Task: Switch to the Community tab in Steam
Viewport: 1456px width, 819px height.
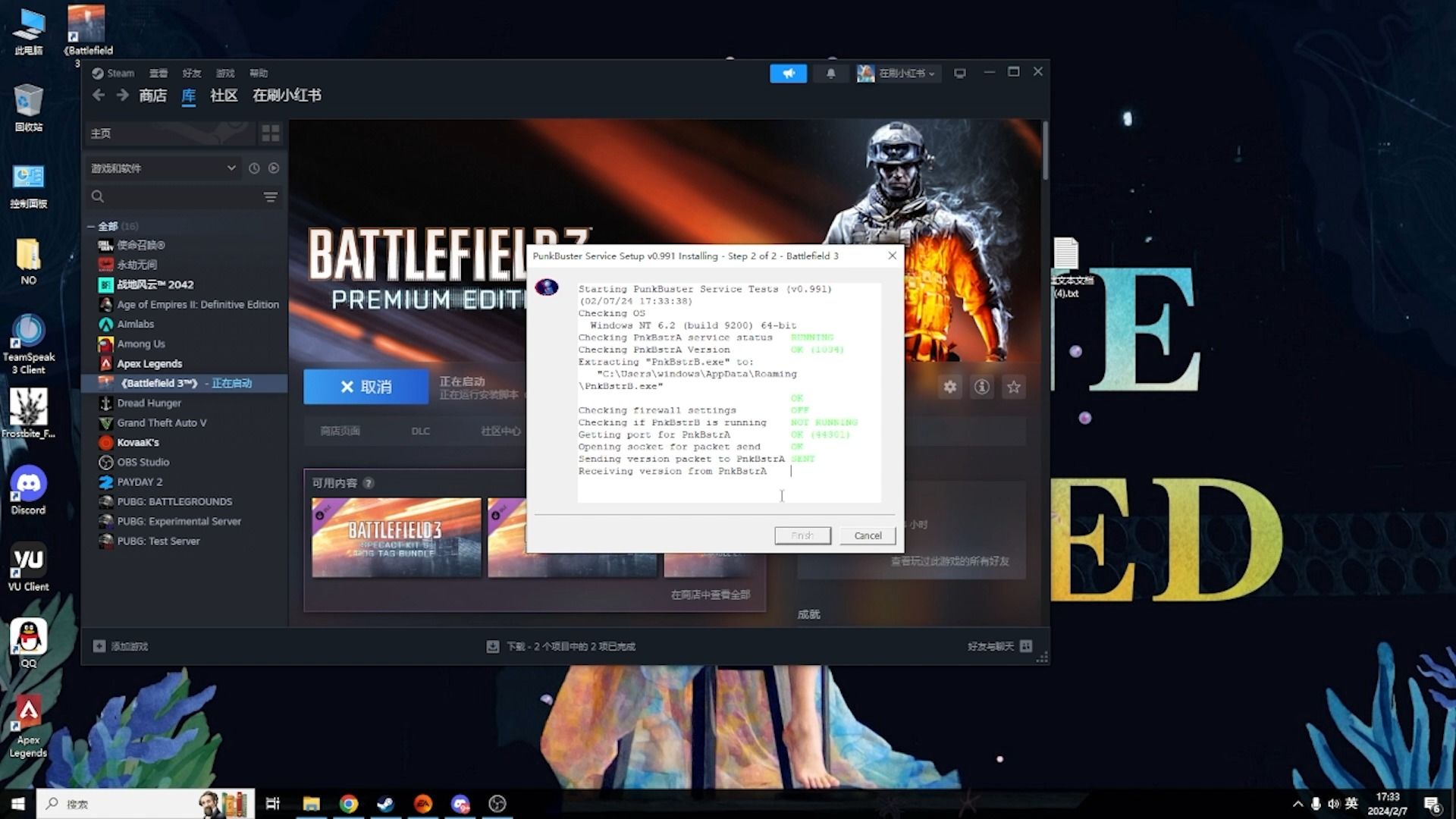Action: click(x=224, y=96)
